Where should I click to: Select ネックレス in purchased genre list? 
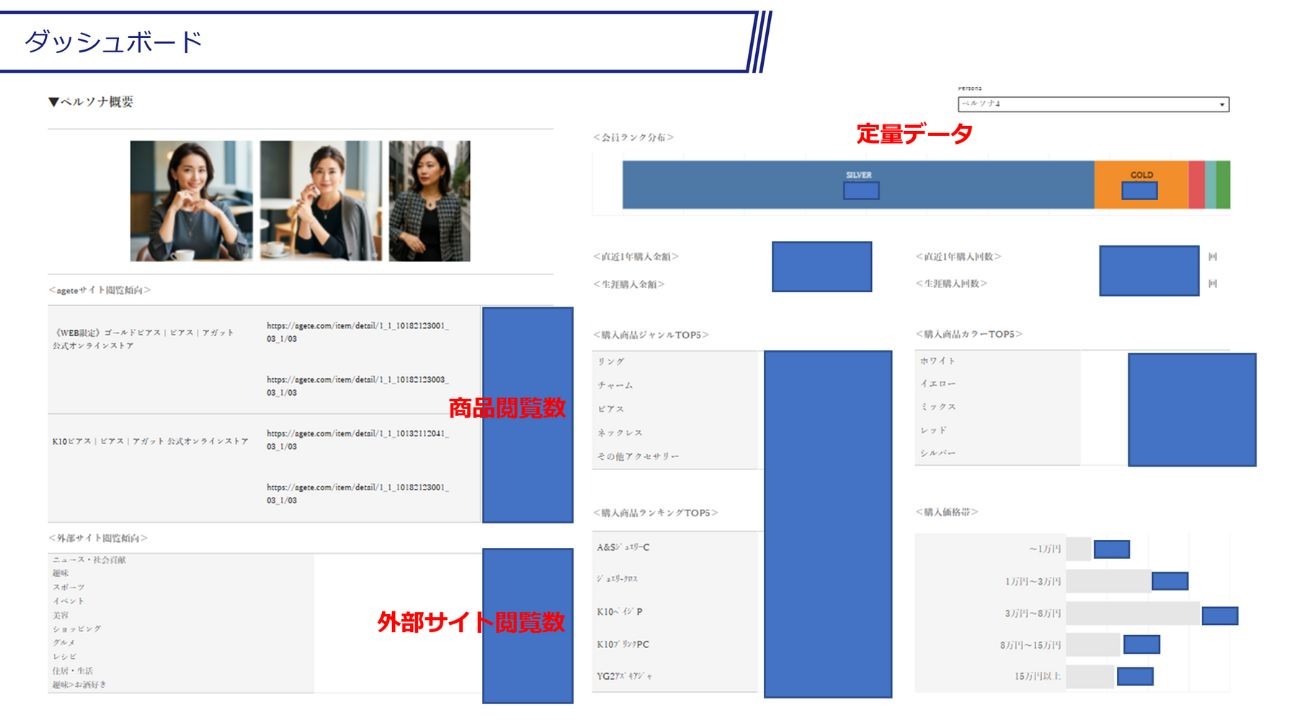621,433
